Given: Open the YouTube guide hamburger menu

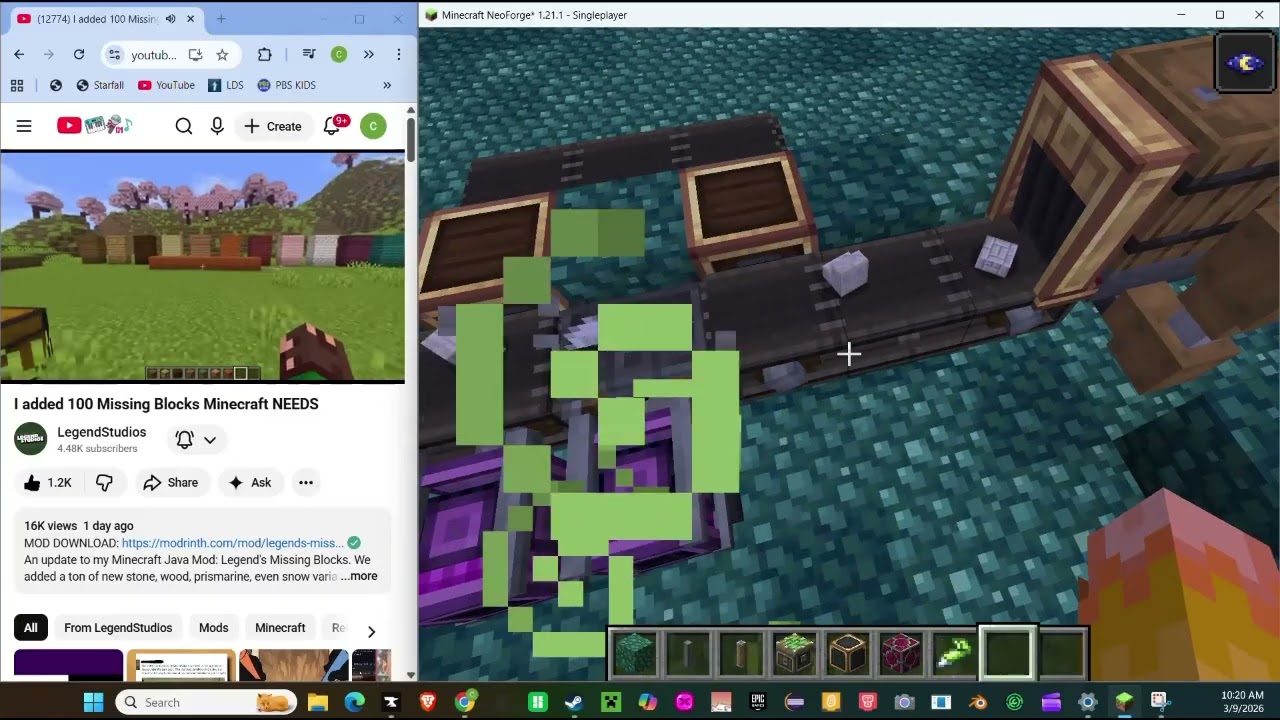Looking at the screenshot, I should [x=24, y=126].
